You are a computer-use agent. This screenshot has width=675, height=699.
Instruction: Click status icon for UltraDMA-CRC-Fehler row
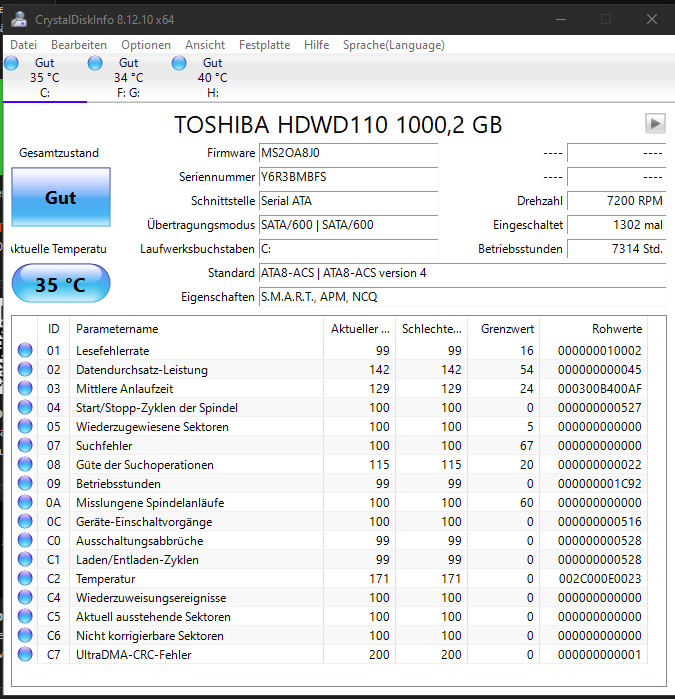25,654
